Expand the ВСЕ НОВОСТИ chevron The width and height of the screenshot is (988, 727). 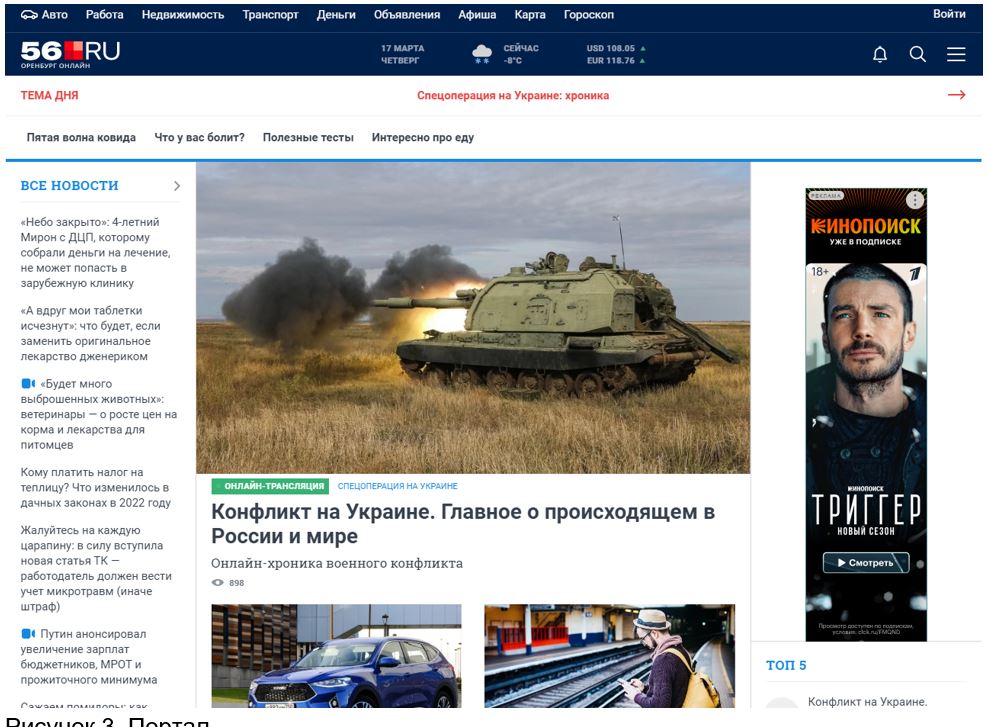tap(176, 185)
